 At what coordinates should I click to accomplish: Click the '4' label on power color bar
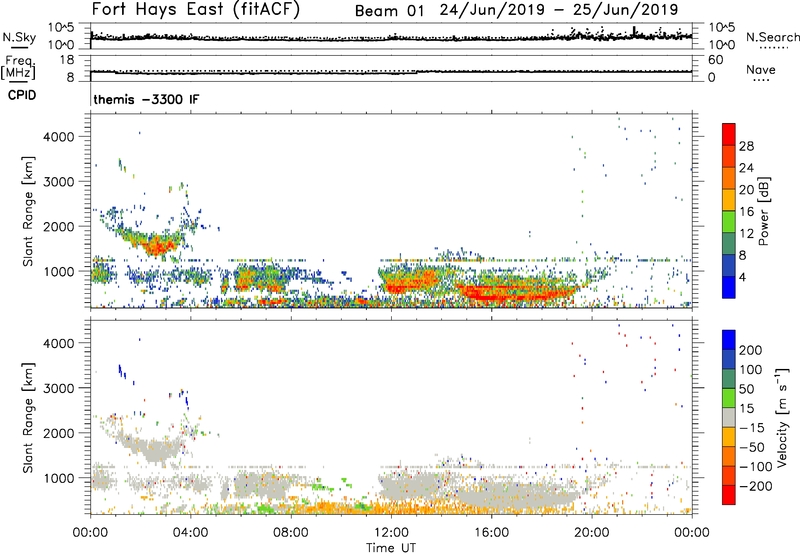click(743, 277)
